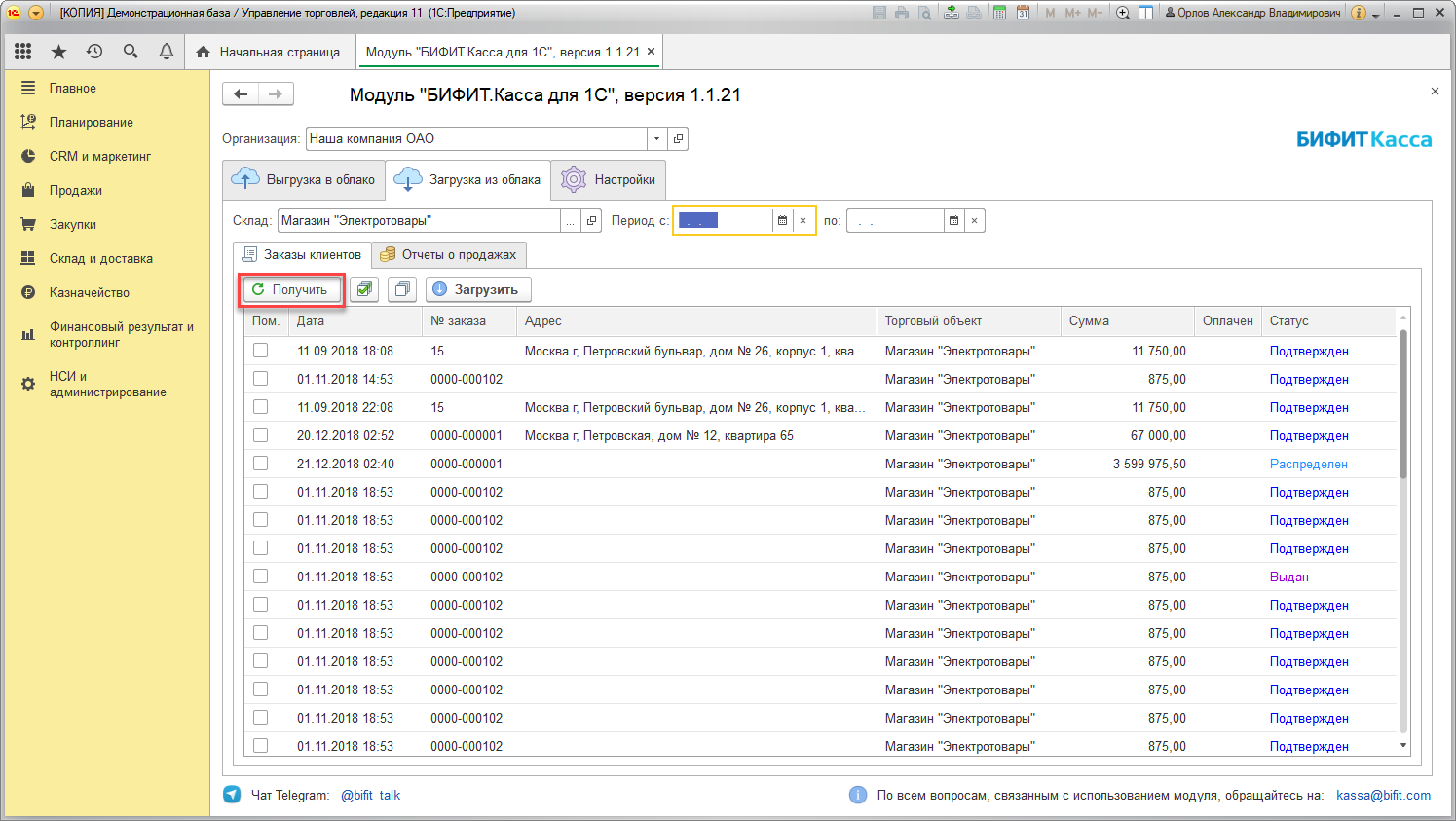Screen dimensions: 1456x821
Task: Open the Закупки section
Action: click(x=73, y=224)
